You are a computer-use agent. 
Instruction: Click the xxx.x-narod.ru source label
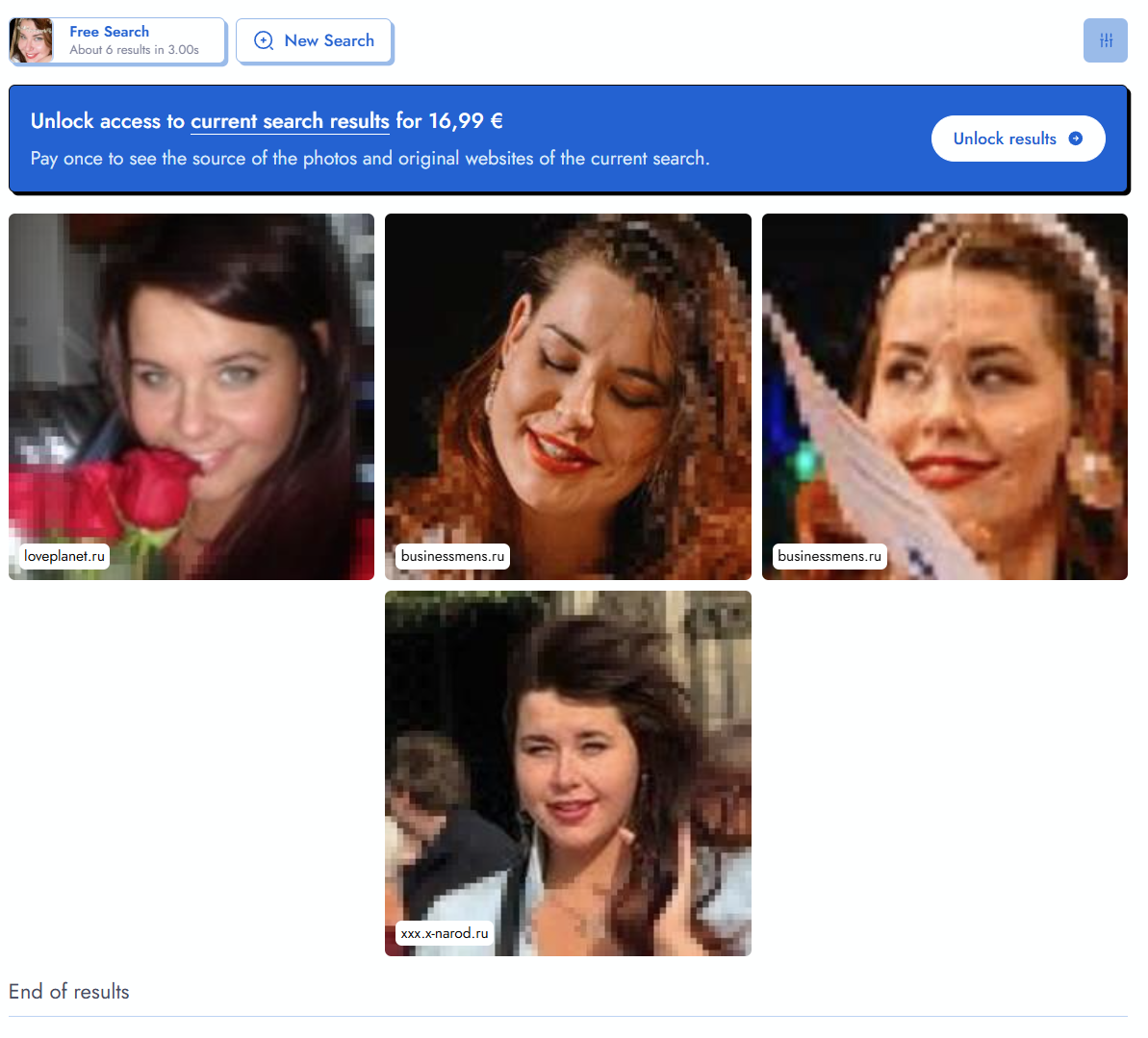click(x=445, y=933)
